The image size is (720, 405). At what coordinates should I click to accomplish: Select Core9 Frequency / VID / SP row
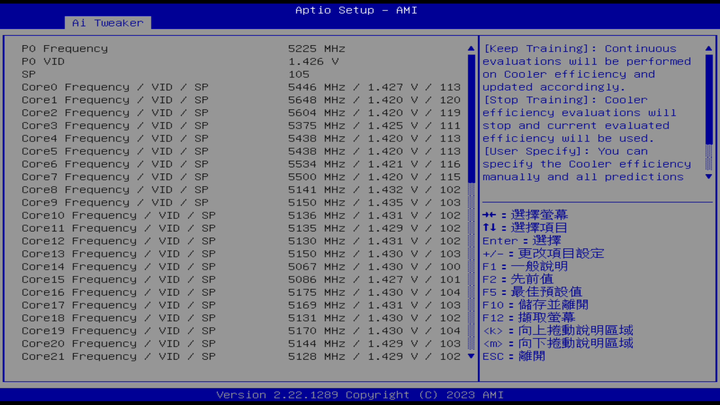(x=241, y=203)
